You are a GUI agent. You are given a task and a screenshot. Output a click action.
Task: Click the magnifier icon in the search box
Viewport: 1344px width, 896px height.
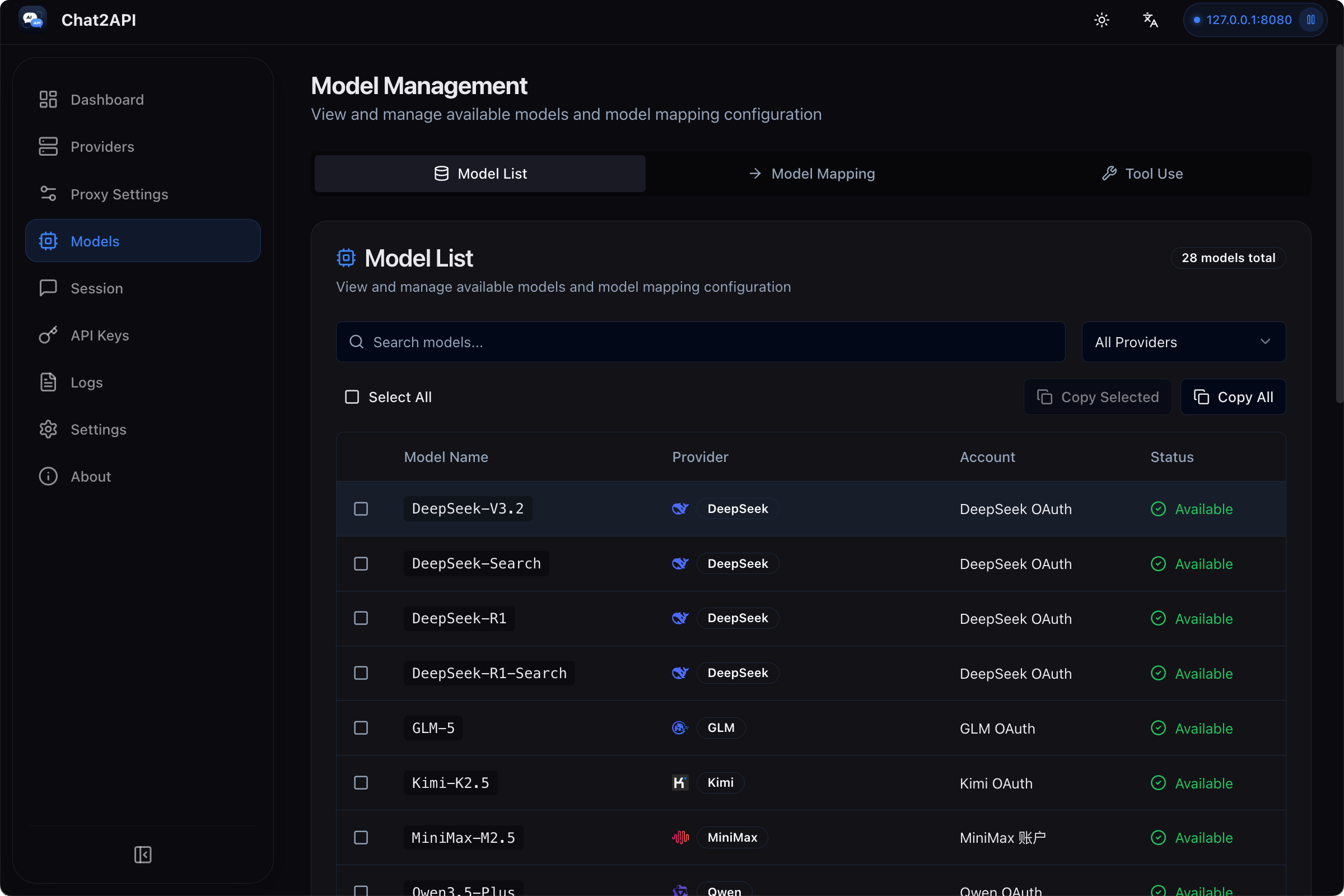[x=357, y=342]
